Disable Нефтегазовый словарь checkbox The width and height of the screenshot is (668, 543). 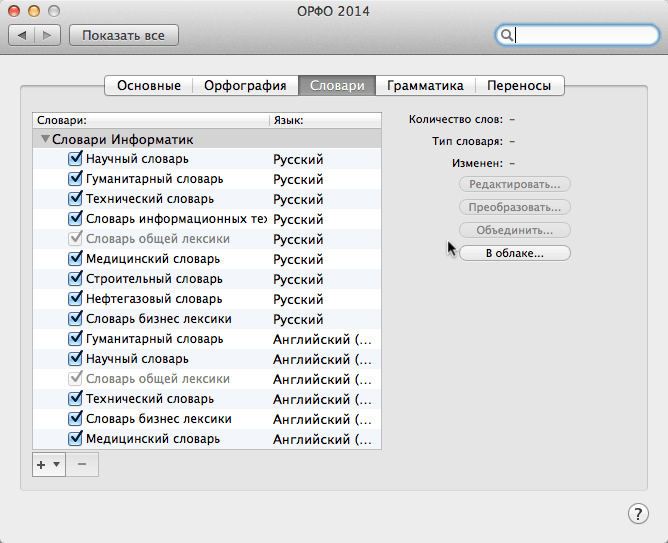point(75,299)
